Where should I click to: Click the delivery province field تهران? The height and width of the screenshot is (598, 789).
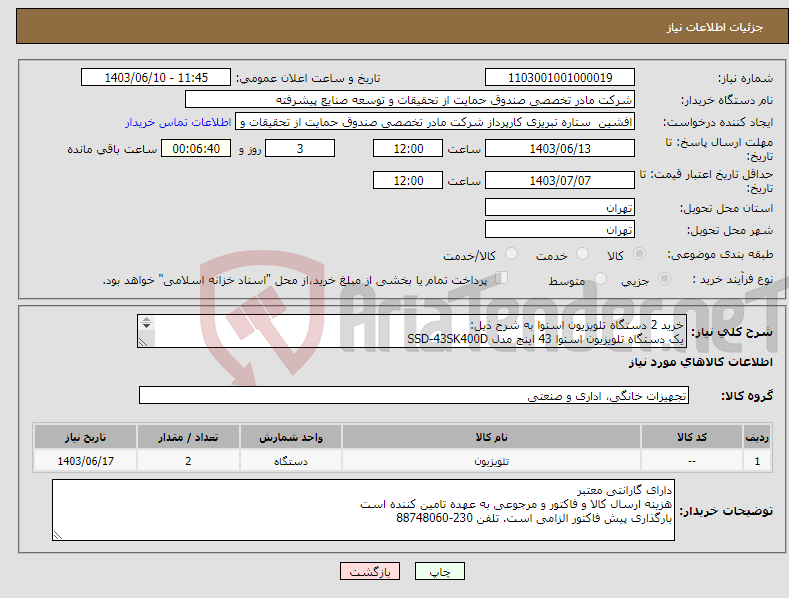560,207
